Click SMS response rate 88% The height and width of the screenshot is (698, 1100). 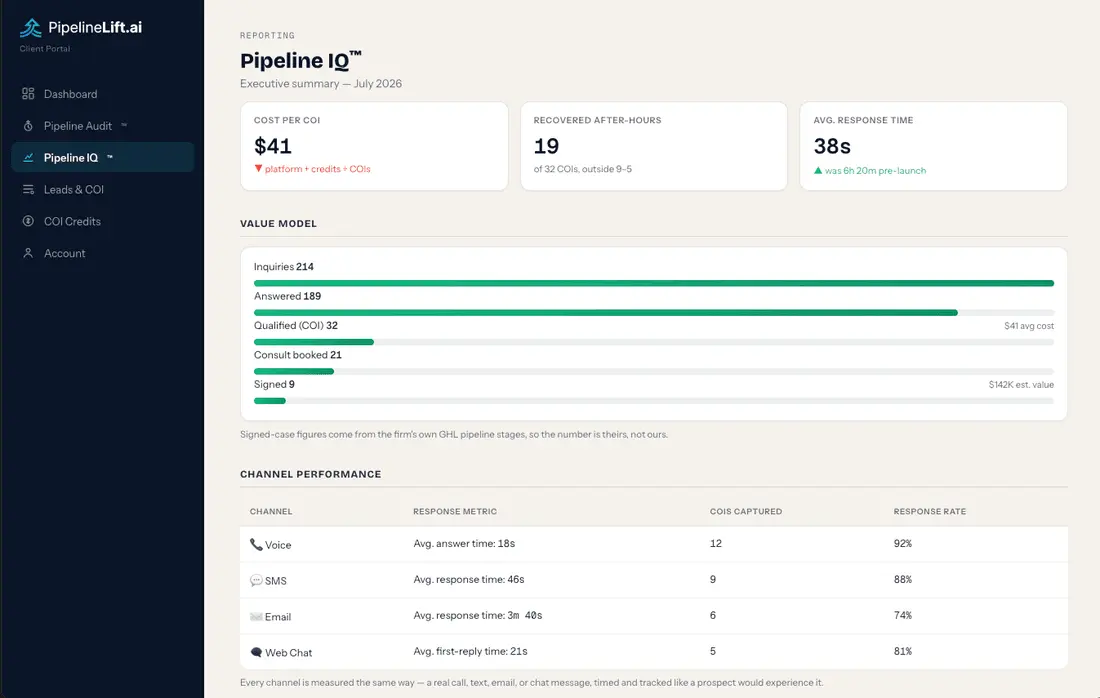click(903, 579)
